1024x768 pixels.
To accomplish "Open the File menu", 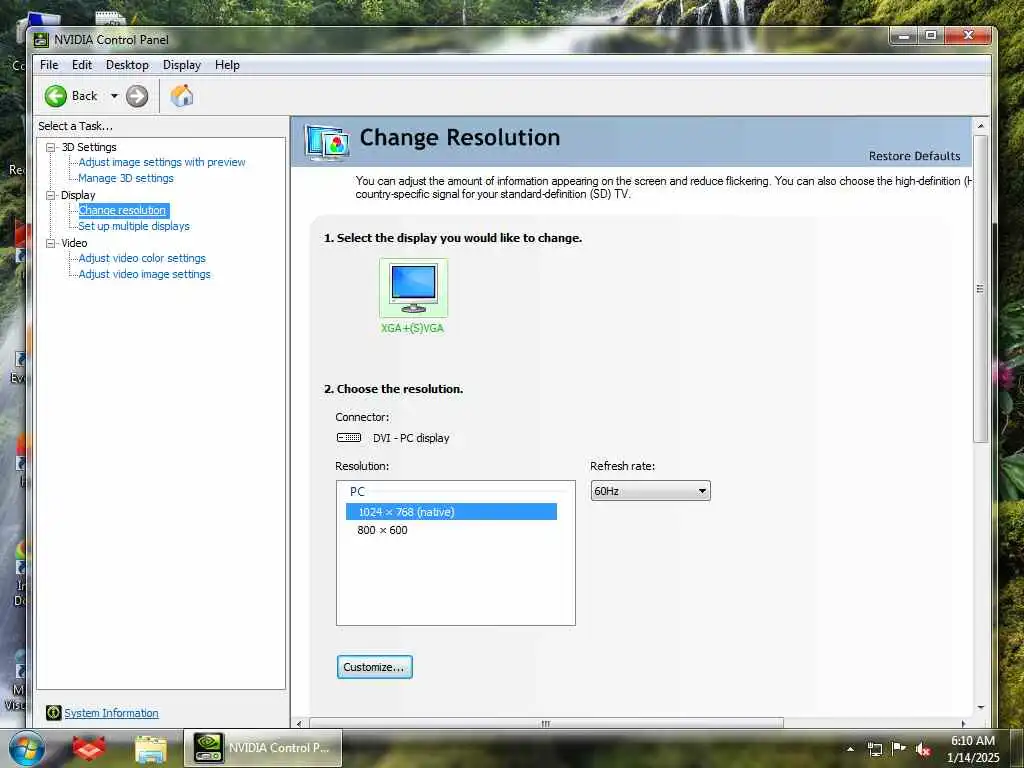I will 49,65.
